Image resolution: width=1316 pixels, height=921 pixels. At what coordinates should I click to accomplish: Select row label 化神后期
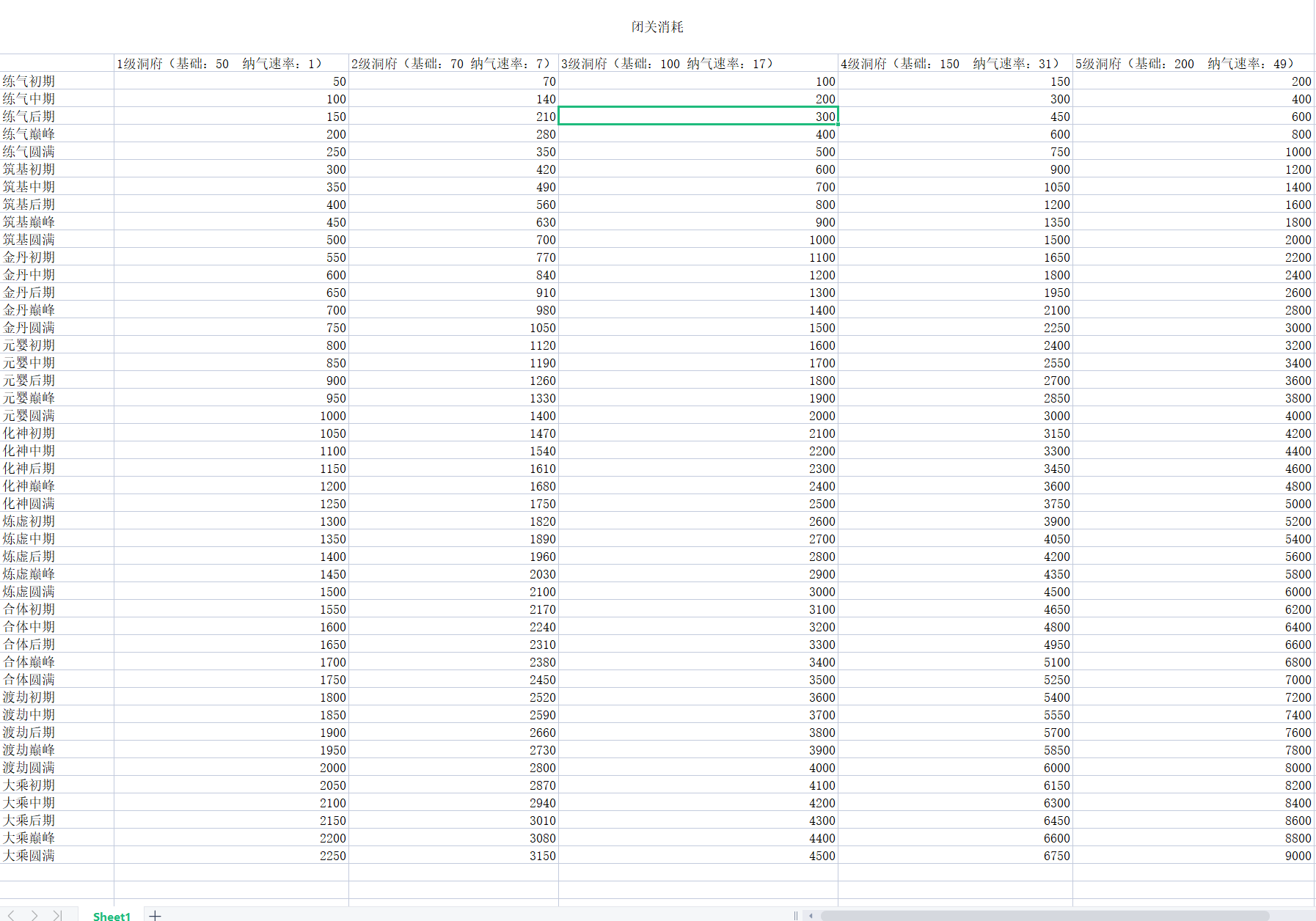pos(56,468)
